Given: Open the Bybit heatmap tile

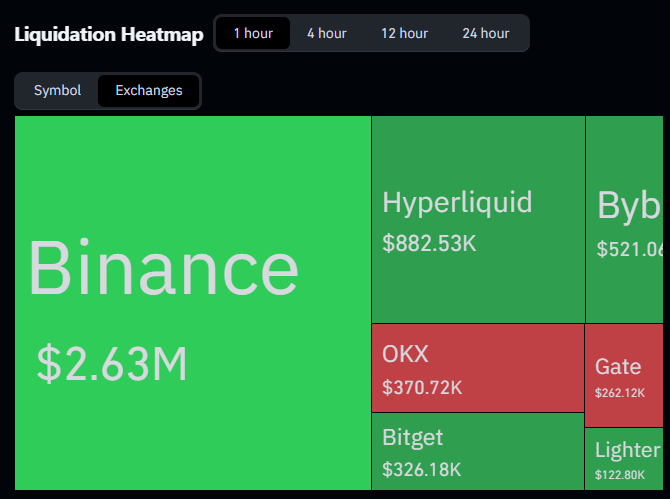Looking at the screenshot, I should pos(624,220).
